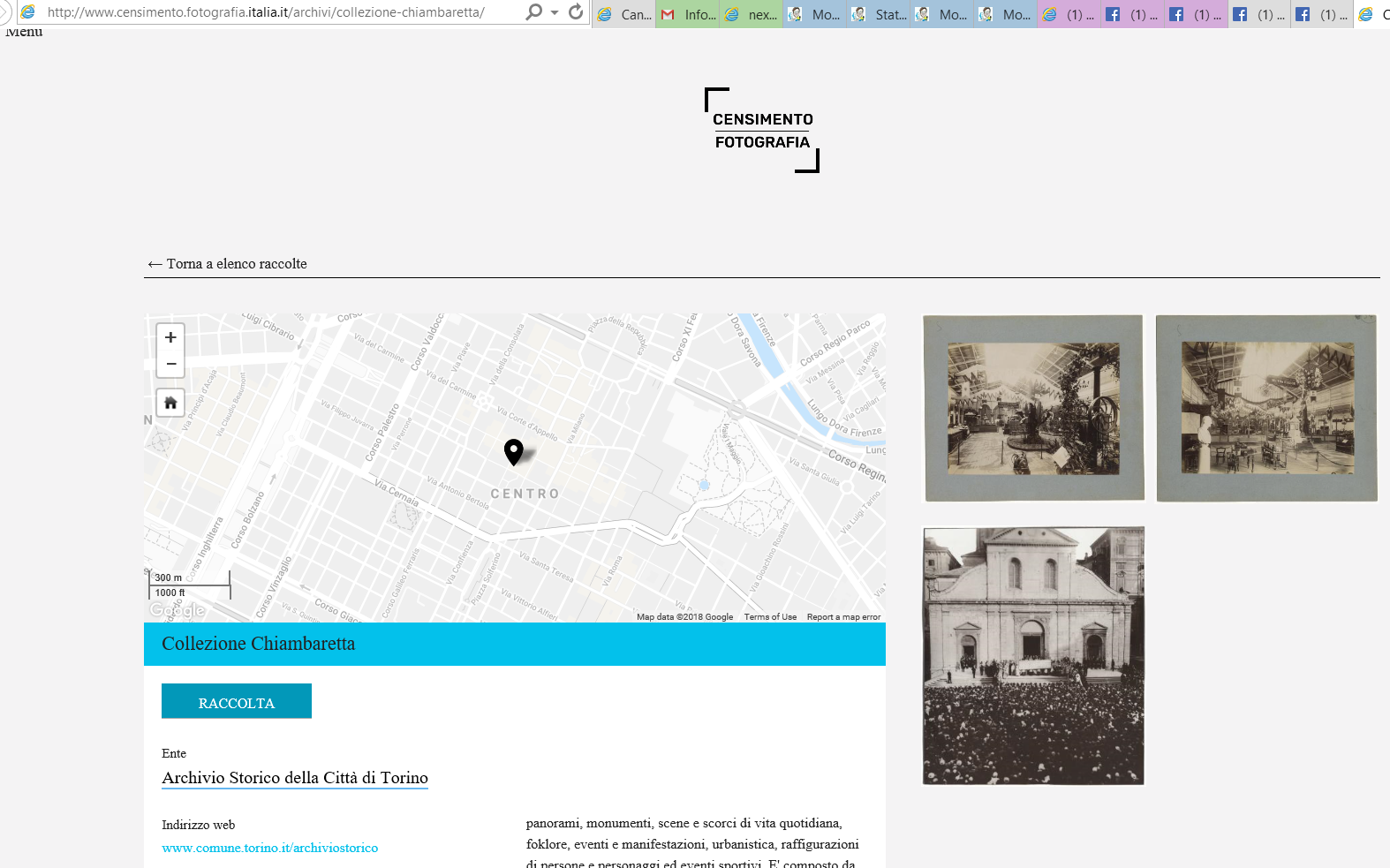Click 'Report a map error' on map
This screenshot has height=868, width=1390.
point(843,617)
